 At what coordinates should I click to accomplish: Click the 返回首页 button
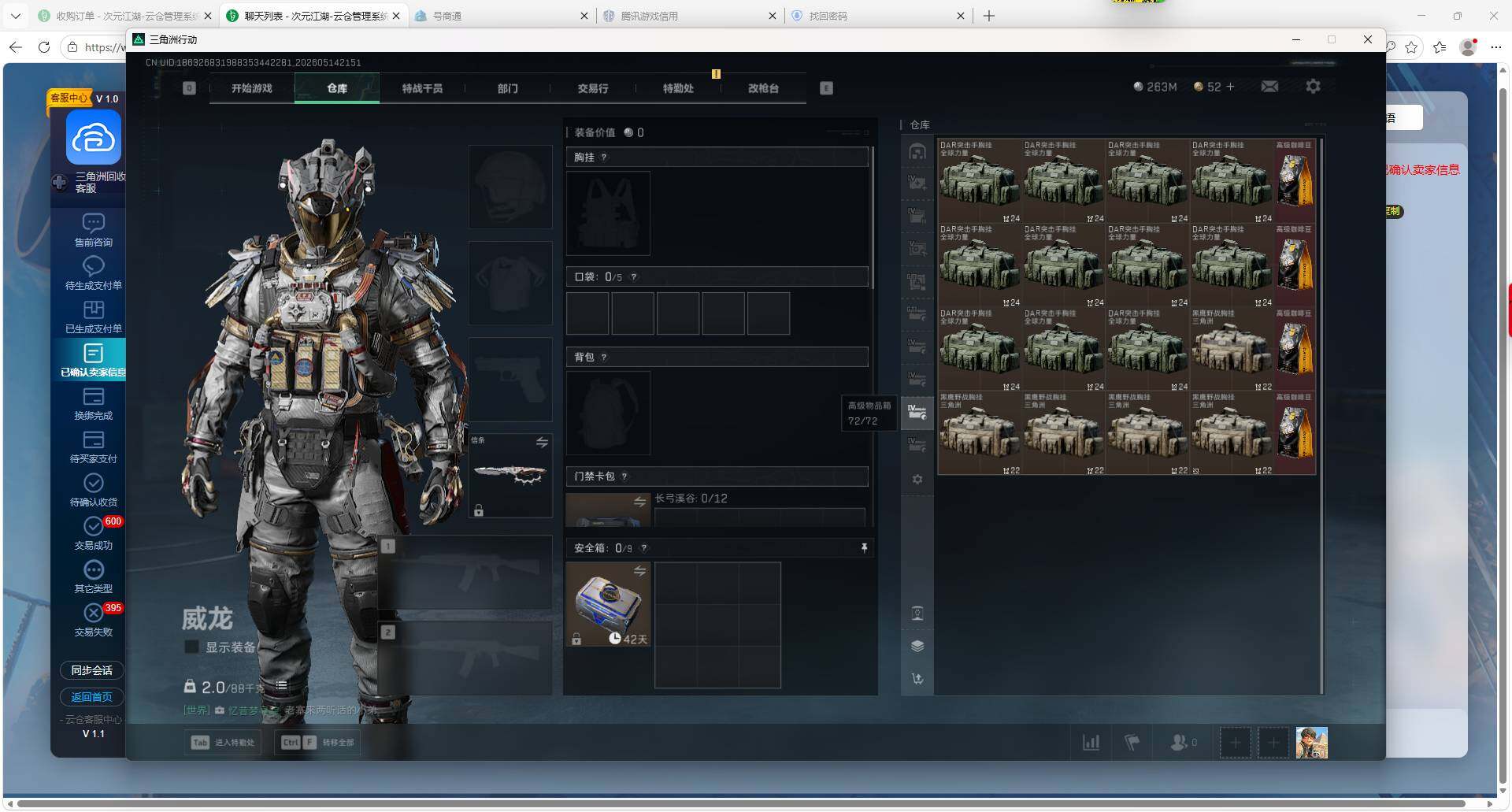click(92, 697)
